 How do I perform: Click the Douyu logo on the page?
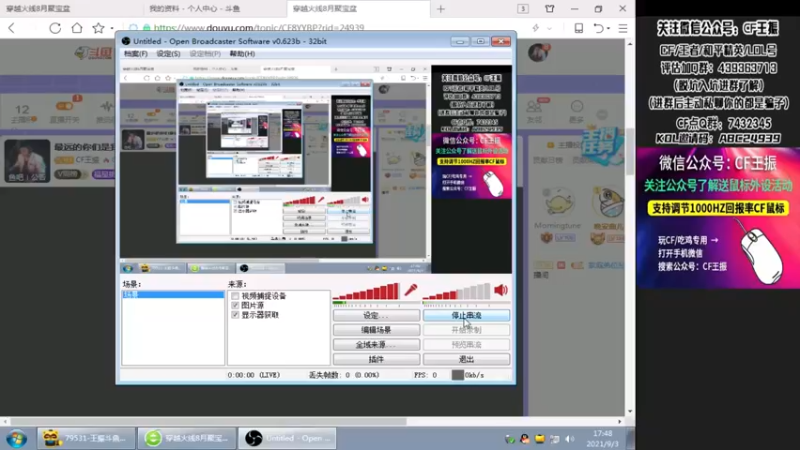[x=93, y=53]
